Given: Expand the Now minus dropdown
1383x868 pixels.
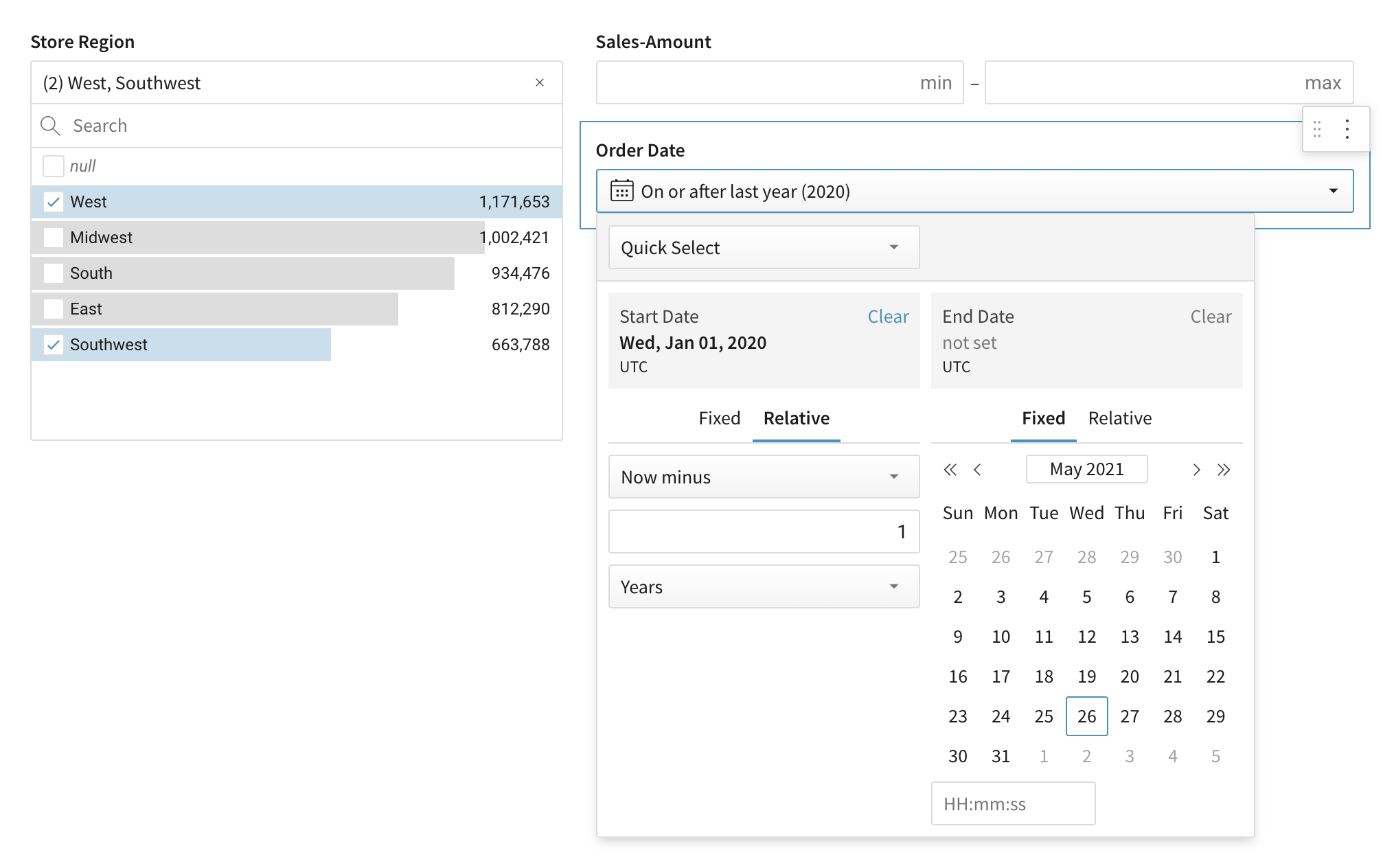Looking at the screenshot, I should click(x=764, y=477).
